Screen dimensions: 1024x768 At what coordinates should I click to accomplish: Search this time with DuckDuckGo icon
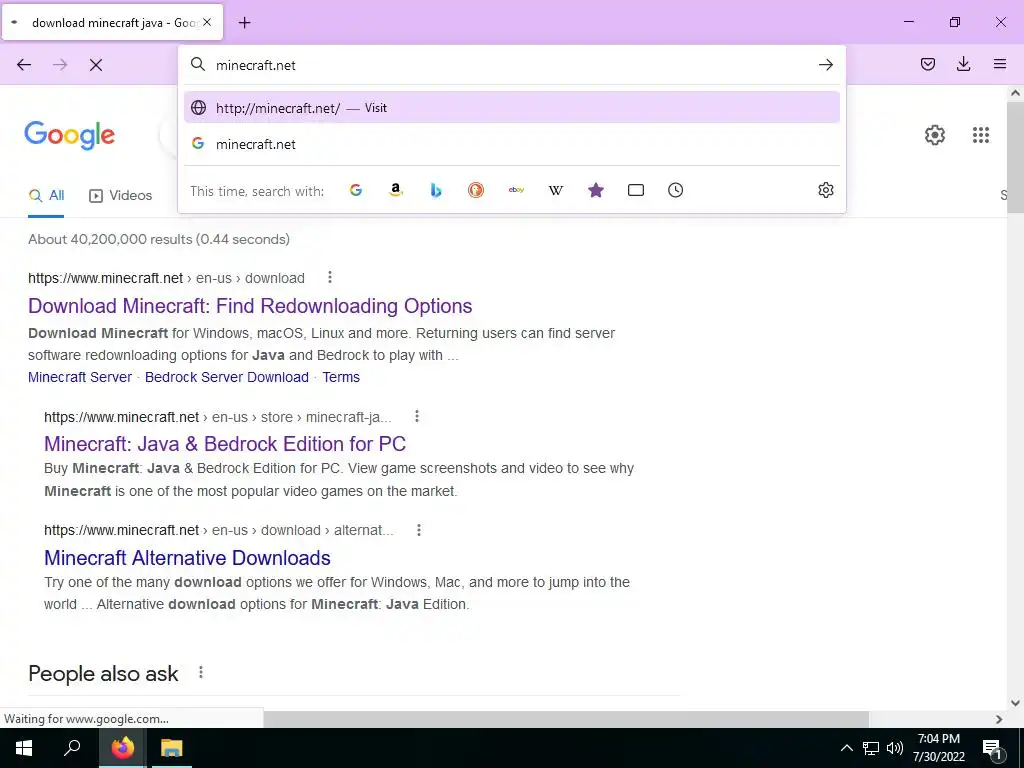[475, 190]
